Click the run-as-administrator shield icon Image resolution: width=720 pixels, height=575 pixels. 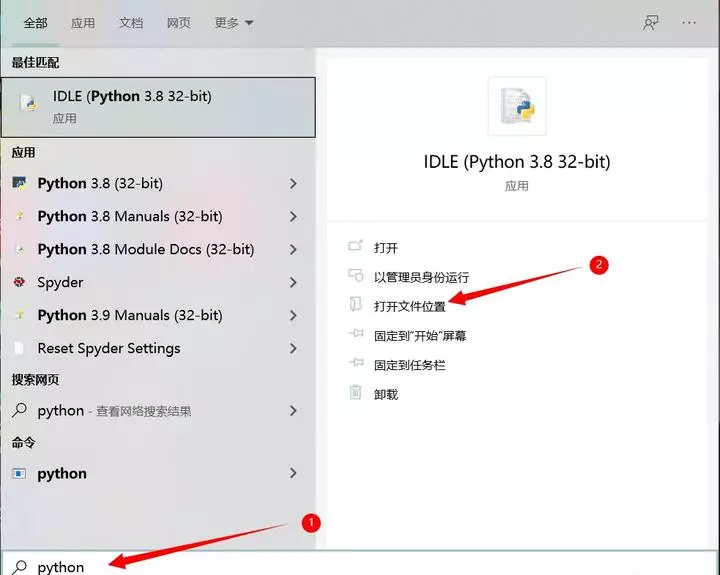(355, 276)
